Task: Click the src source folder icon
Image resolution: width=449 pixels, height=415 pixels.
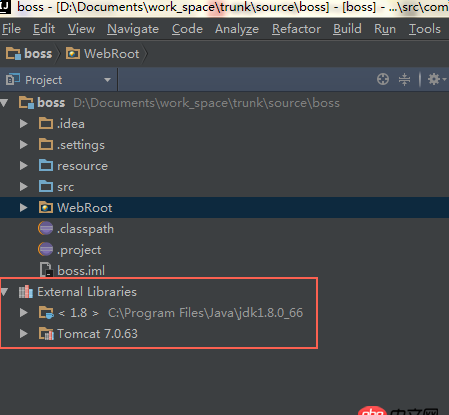Action: click(46, 187)
